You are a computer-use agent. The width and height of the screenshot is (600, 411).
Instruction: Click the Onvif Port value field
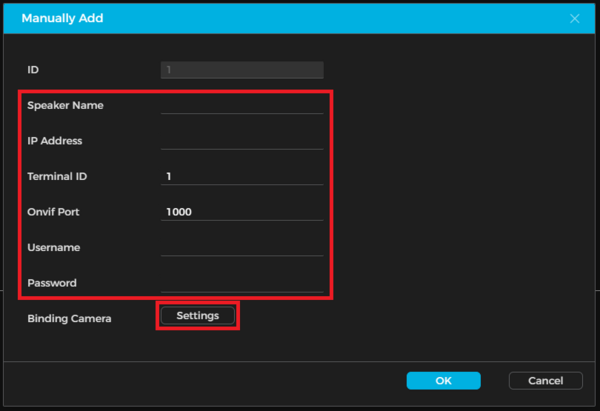[x=242, y=211]
